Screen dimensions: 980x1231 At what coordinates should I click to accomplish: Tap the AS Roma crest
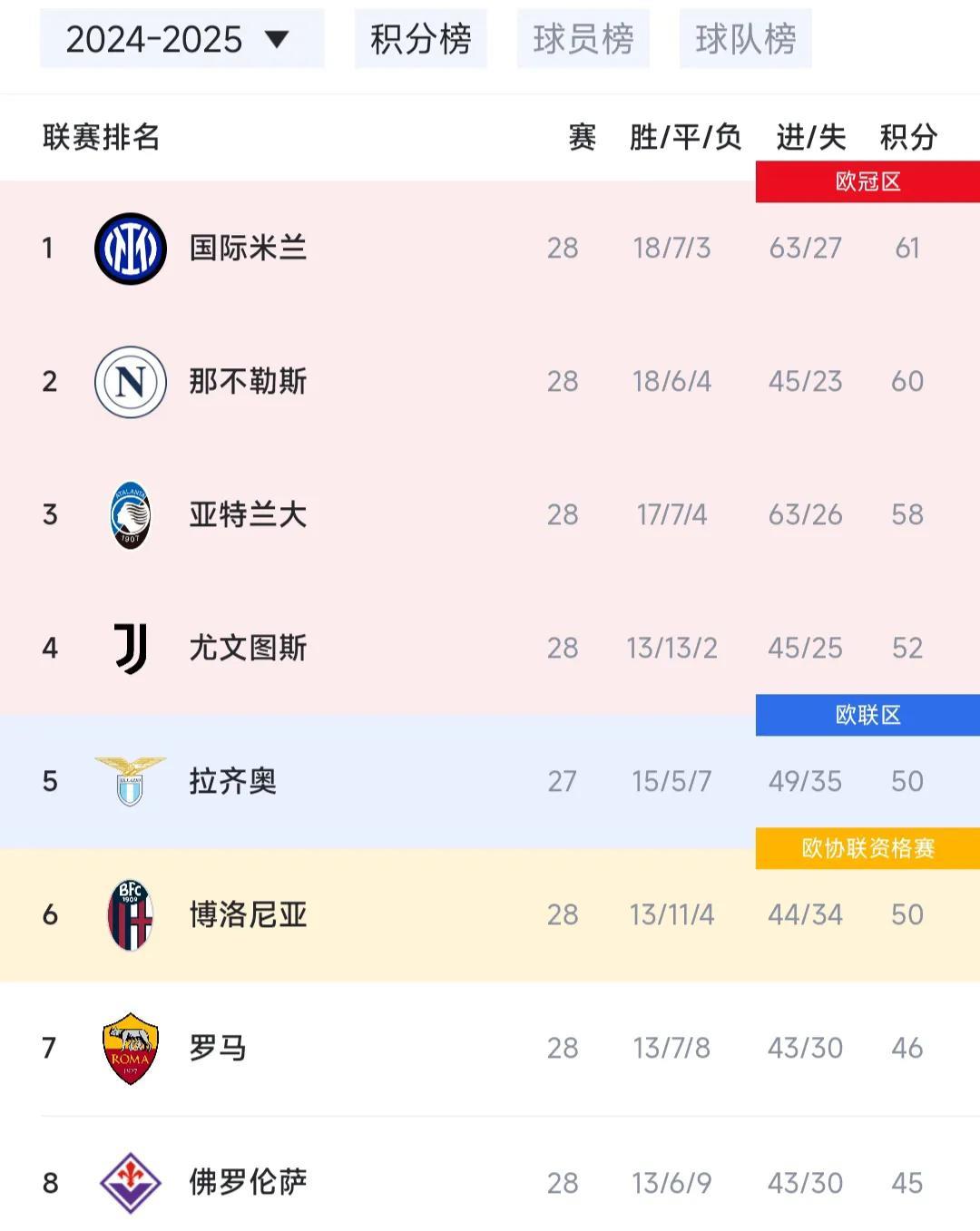tap(131, 1048)
